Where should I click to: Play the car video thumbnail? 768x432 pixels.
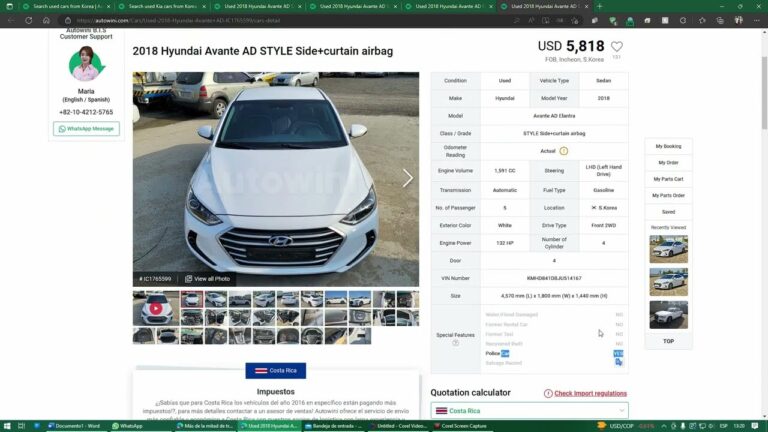pyautogui.click(x=156, y=309)
